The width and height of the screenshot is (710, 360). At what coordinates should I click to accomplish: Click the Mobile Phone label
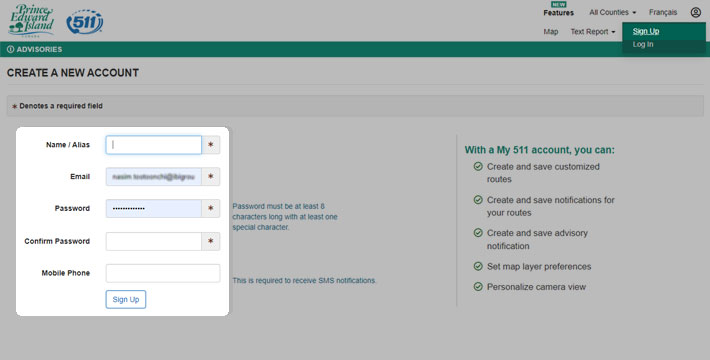66,273
